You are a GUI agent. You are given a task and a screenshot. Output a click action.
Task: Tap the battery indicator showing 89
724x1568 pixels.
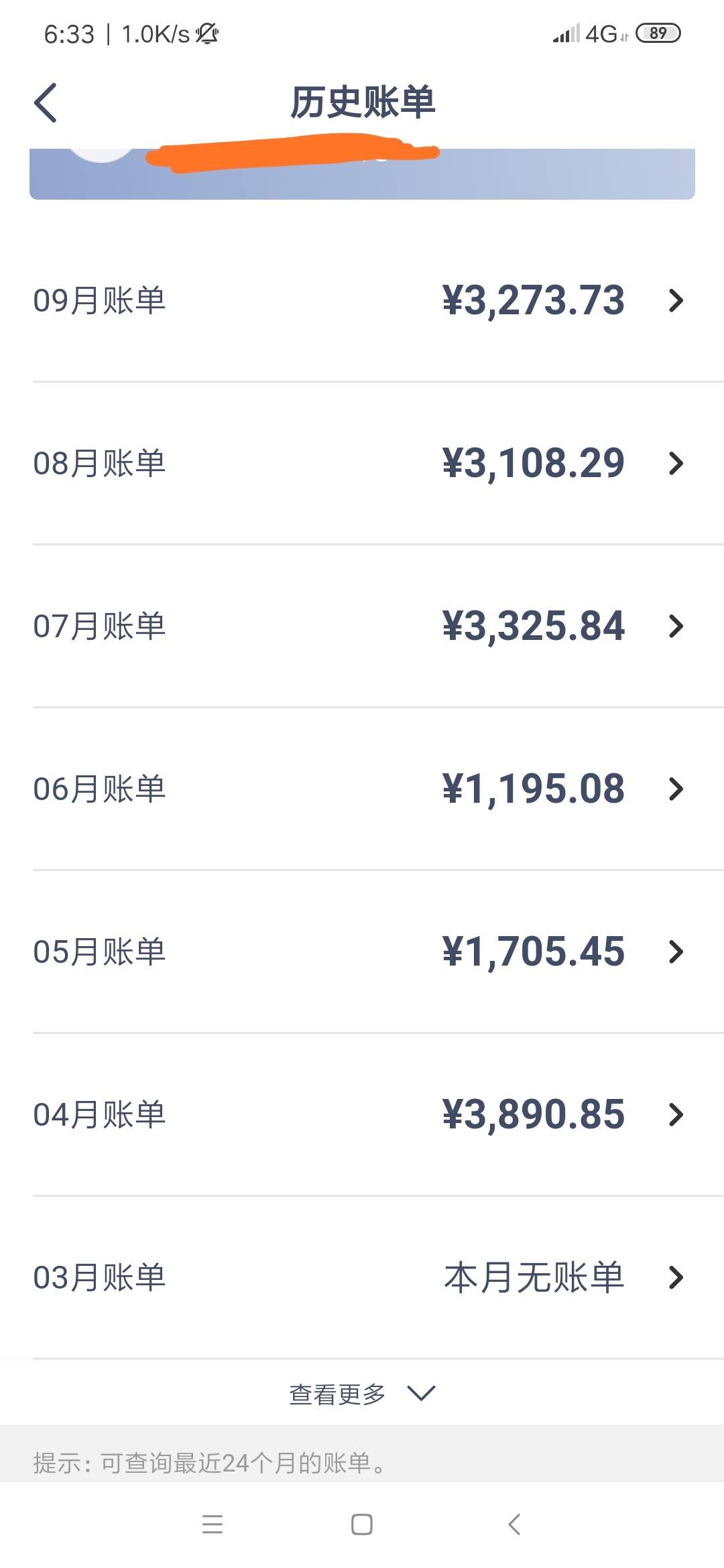click(658, 34)
